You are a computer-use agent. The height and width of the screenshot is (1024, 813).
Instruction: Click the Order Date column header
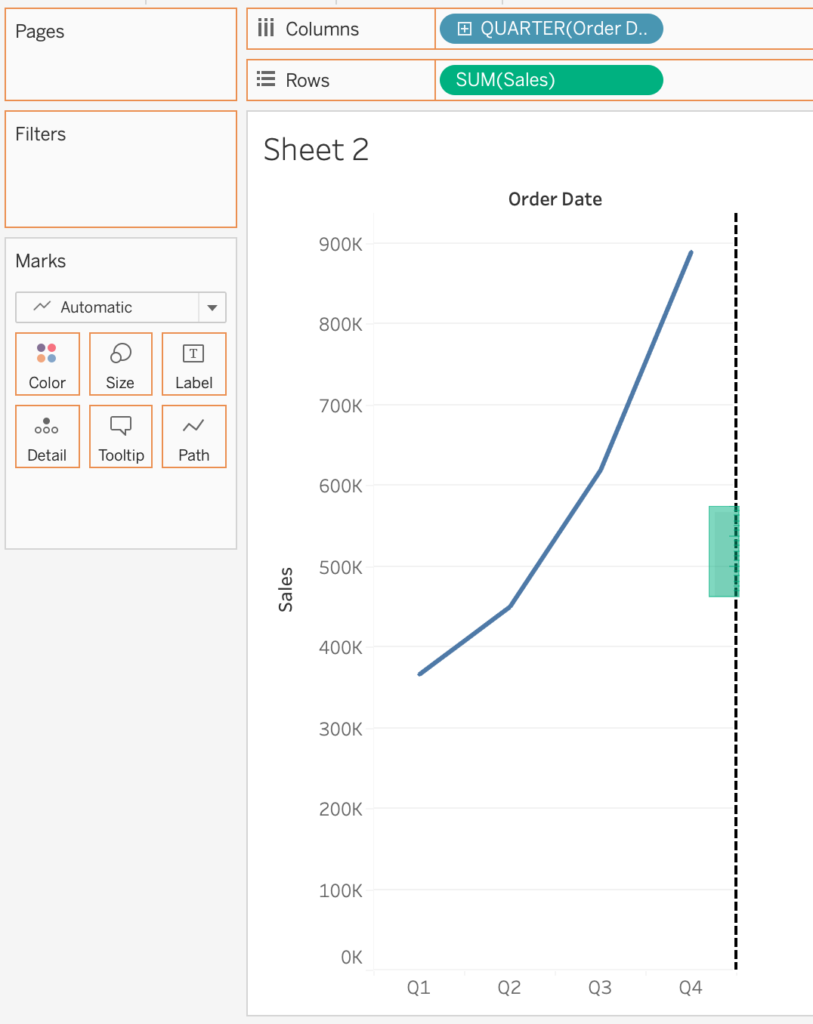555,199
